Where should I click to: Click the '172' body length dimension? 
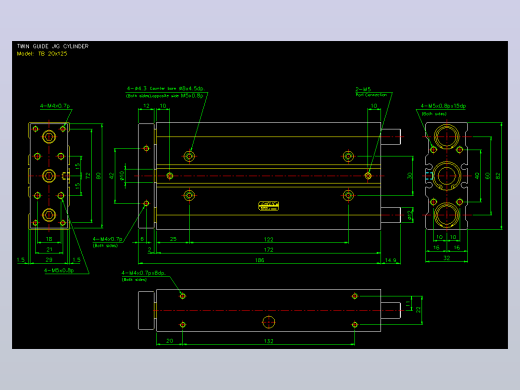(268, 250)
